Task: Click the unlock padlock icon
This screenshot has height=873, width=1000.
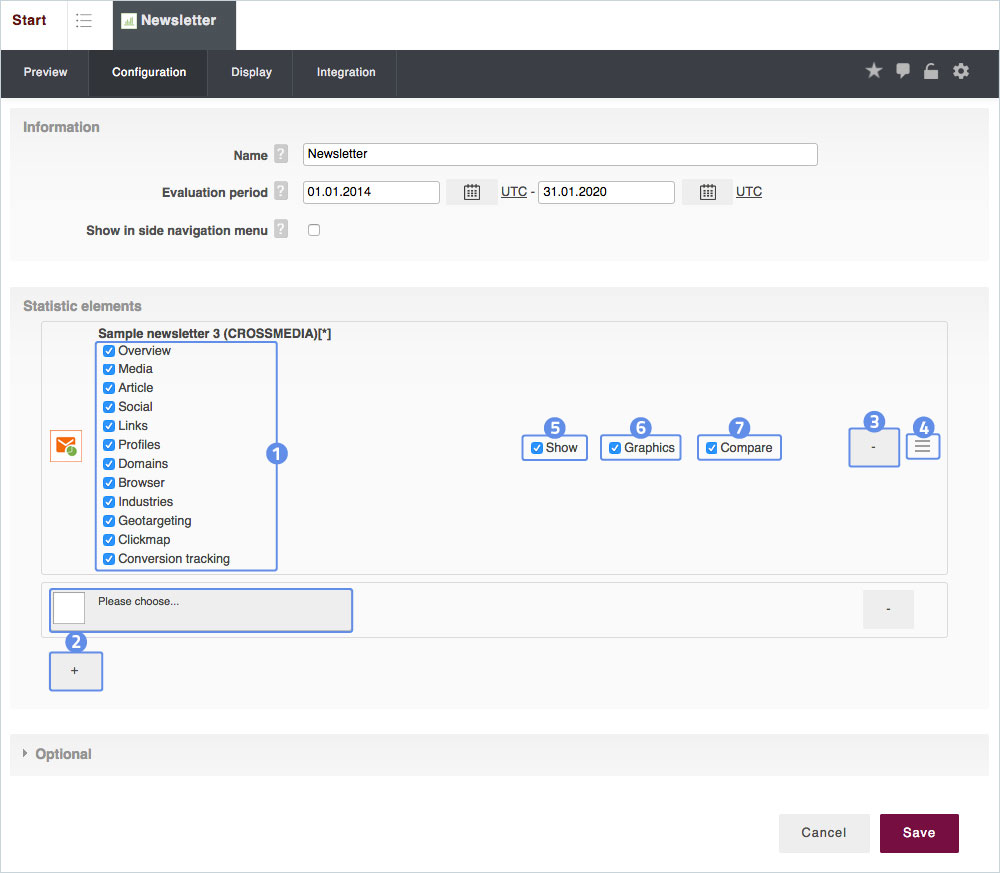Action: coord(931,71)
